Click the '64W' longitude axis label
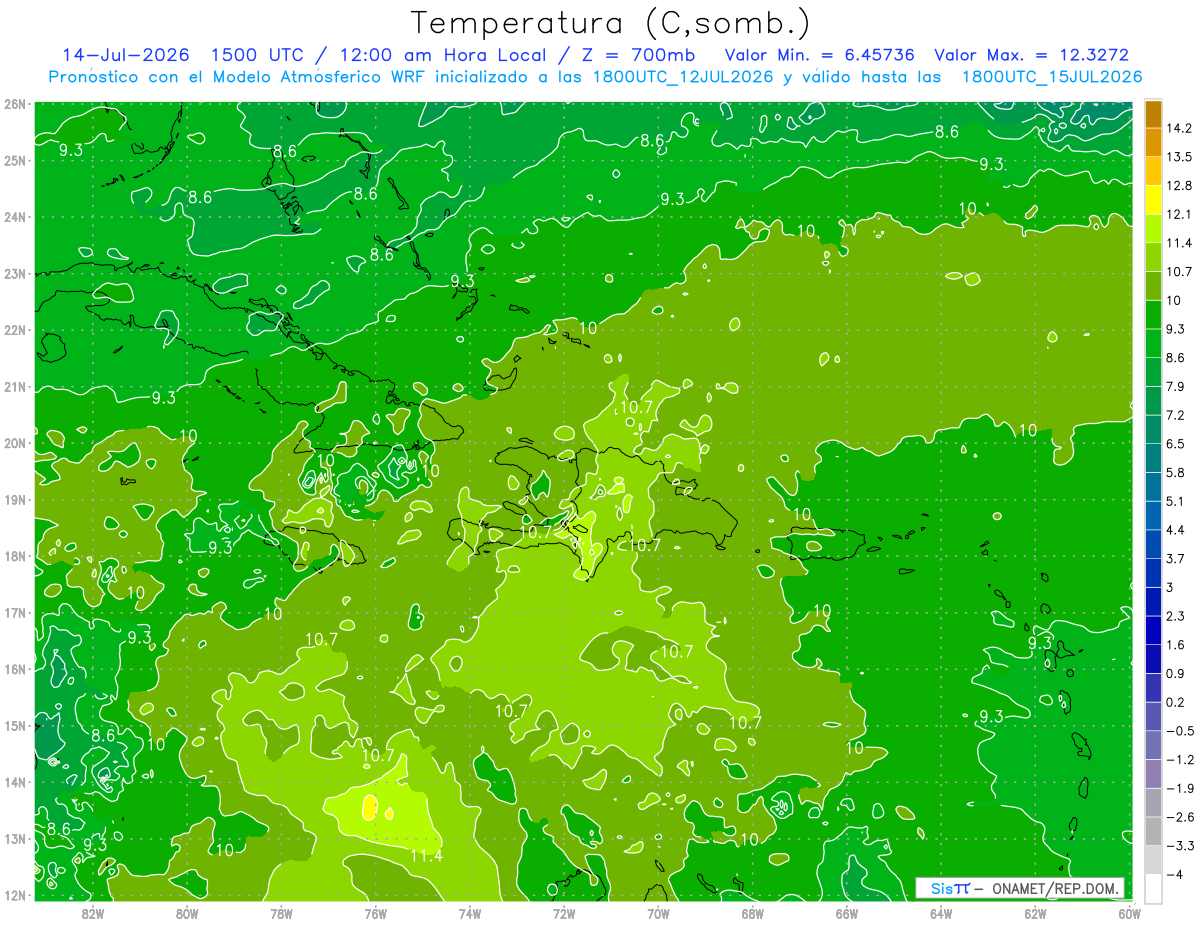 click(x=941, y=912)
